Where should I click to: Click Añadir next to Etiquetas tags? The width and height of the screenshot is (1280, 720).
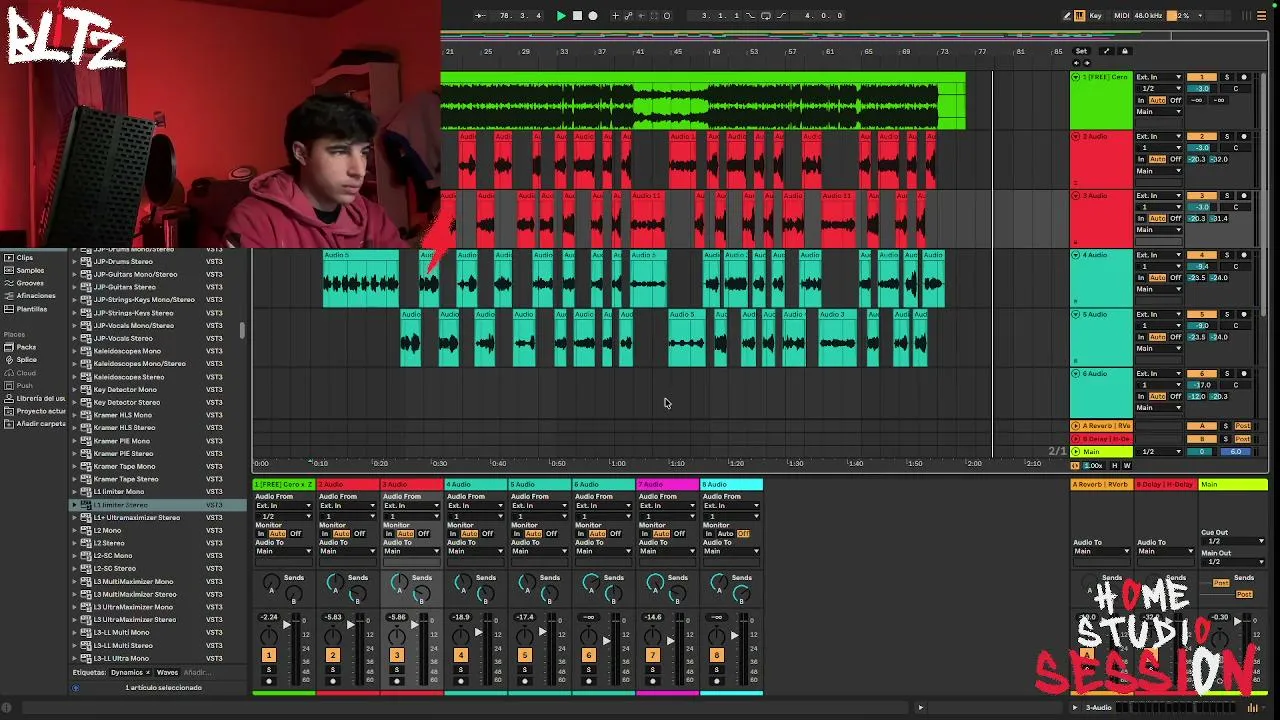(x=197, y=673)
